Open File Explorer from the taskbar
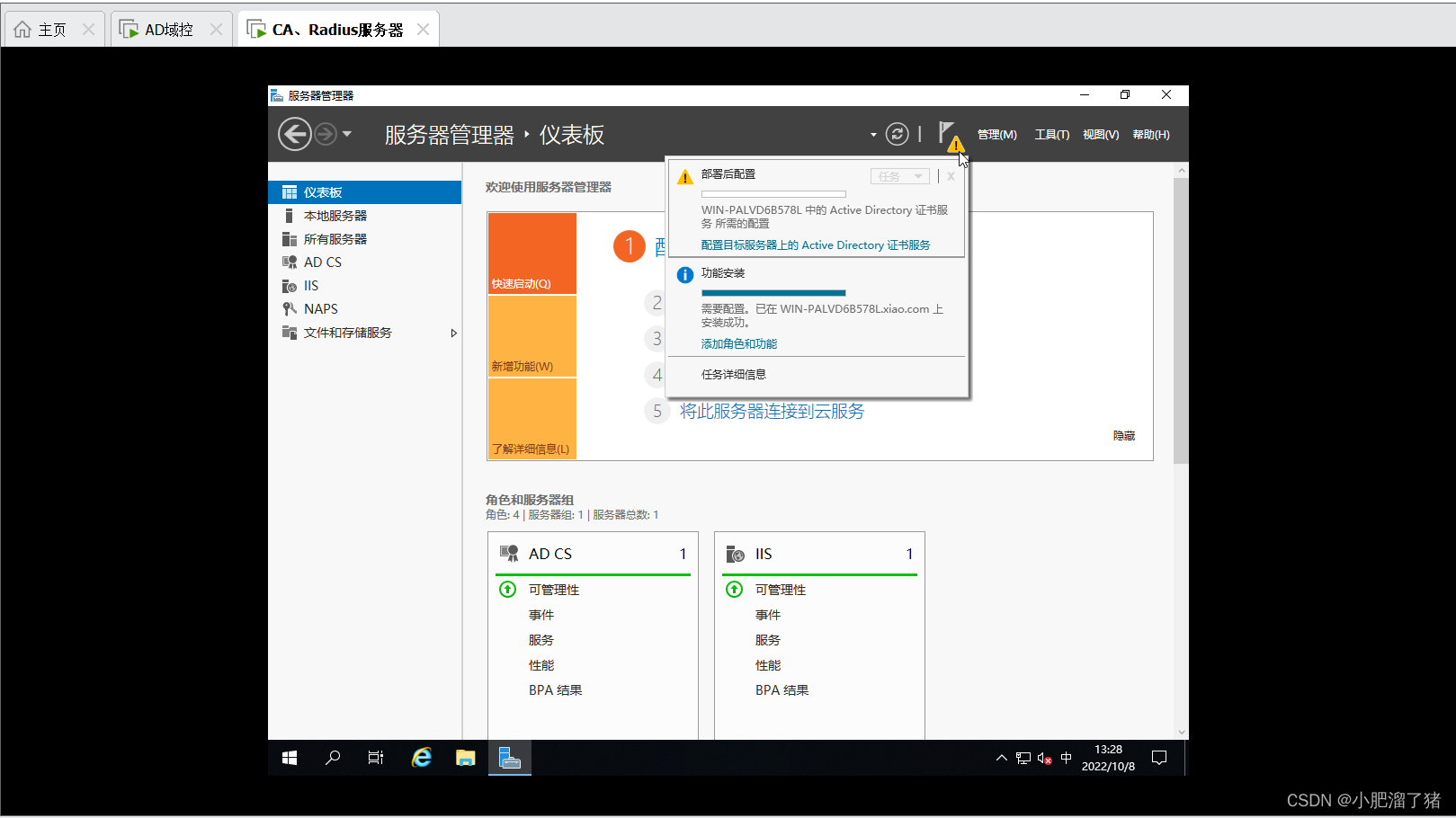The height and width of the screenshot is (818, 1456). (465, 759)
